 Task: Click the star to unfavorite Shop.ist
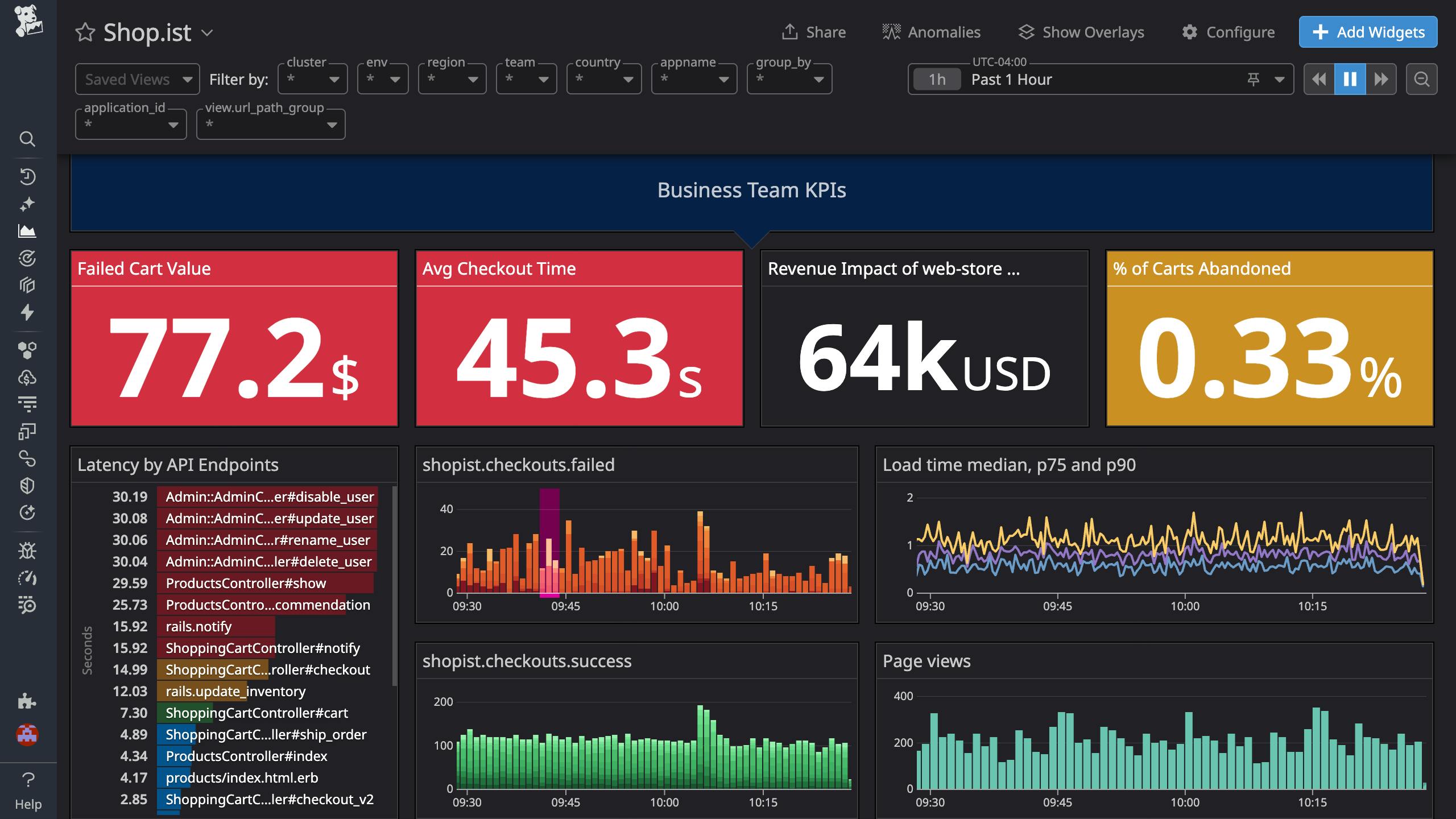(x=85, y=32)
